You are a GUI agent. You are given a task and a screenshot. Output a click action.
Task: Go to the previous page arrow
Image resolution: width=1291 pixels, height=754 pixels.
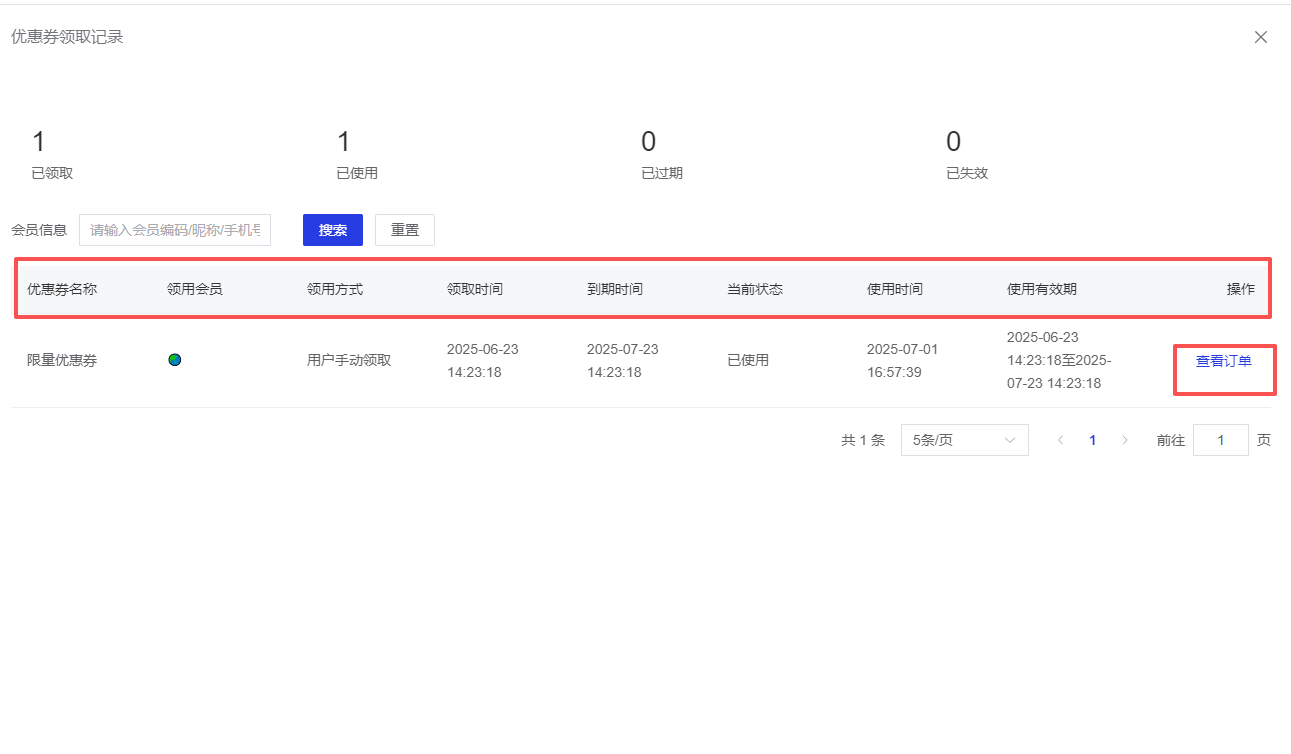coord(1060,440)
